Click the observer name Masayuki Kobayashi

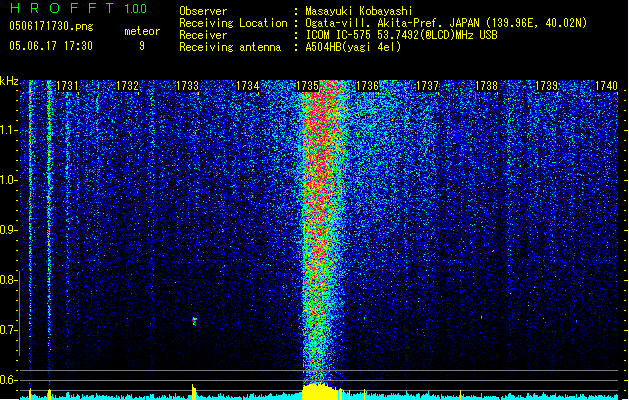tap(359, 11)
